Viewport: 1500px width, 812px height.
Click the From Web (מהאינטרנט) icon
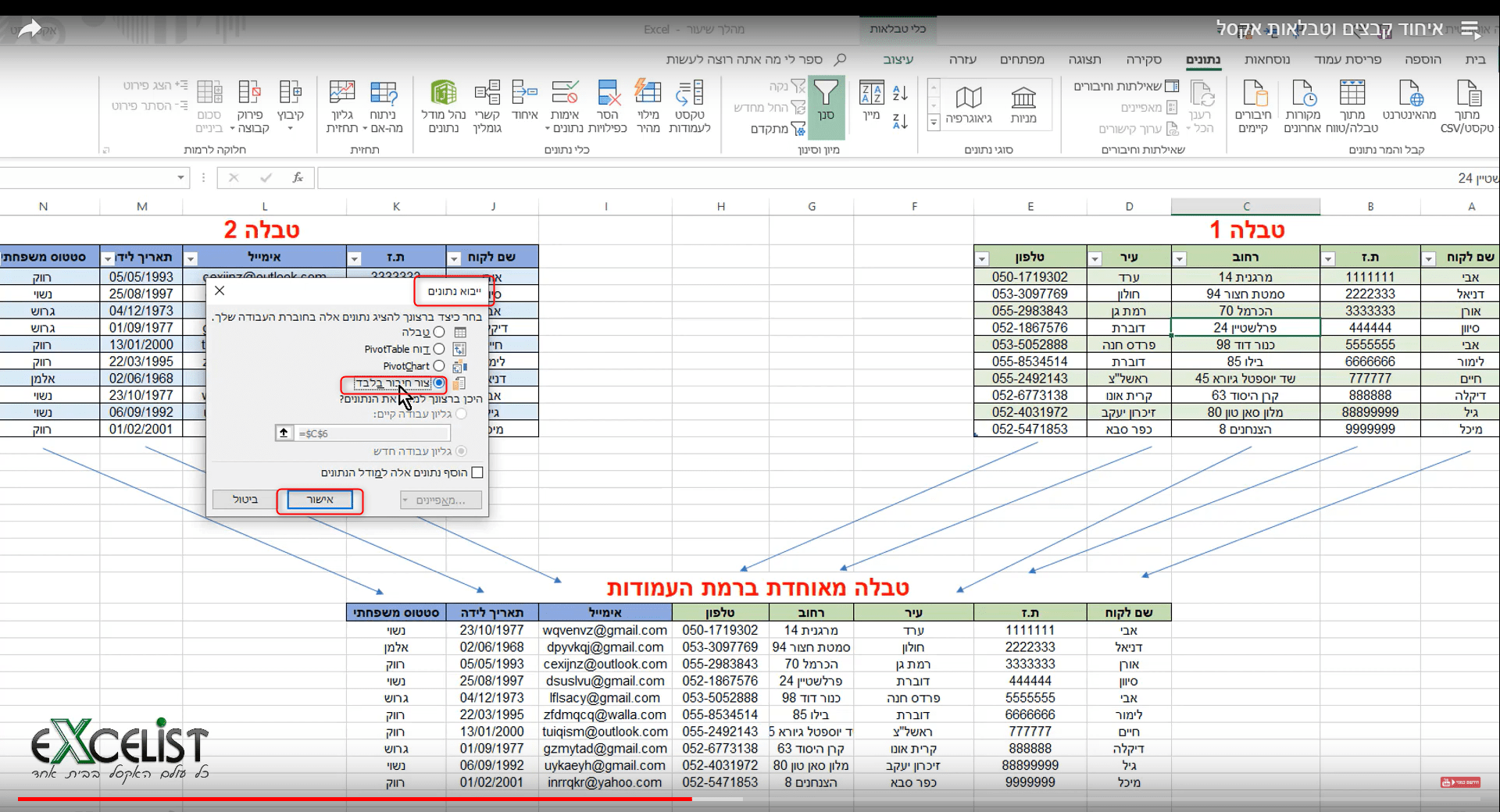1410,94
